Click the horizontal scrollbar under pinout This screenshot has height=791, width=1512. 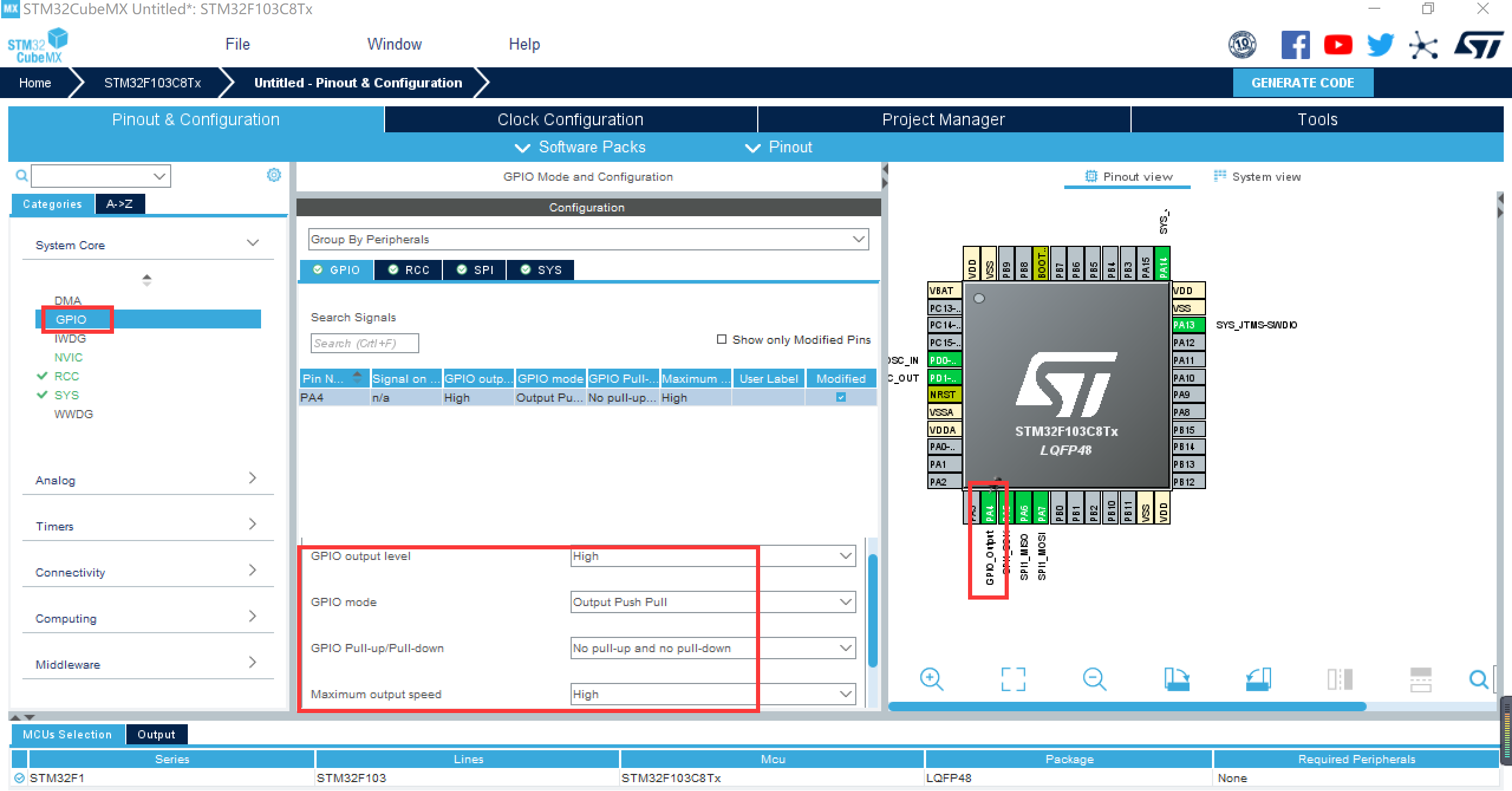[1127, 707]
